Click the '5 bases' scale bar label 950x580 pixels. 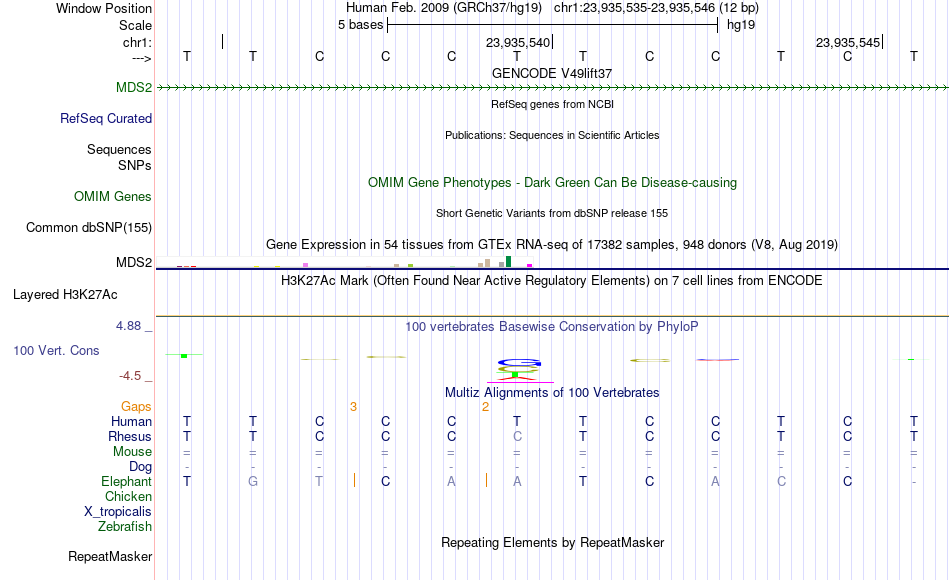point(360,25)
